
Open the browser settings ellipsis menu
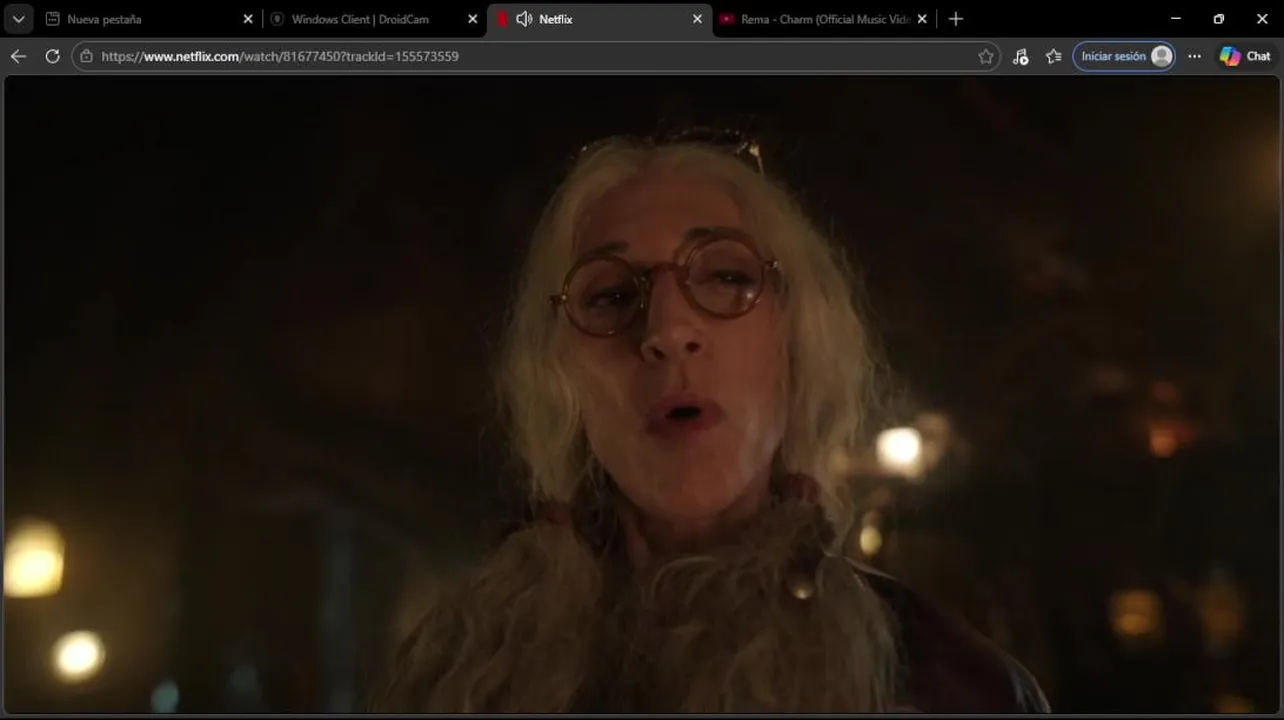[x=1194, y=56]
